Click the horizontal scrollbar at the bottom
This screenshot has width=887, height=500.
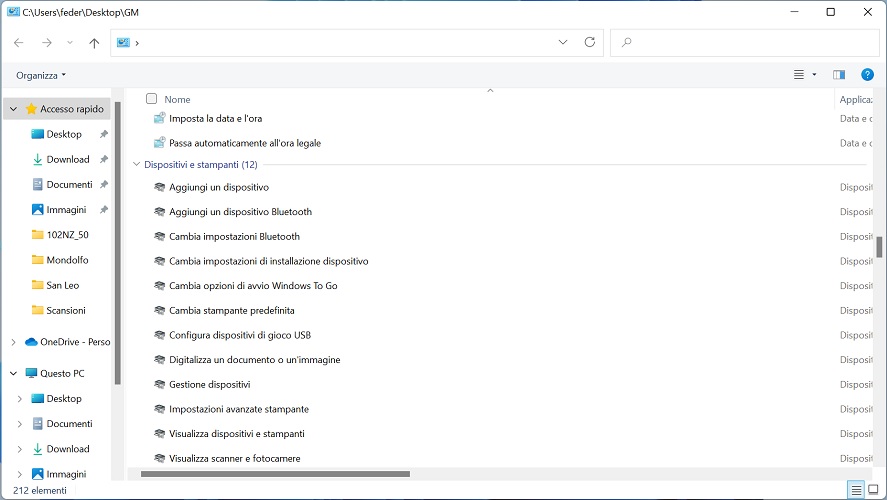[x=275, y=474]
